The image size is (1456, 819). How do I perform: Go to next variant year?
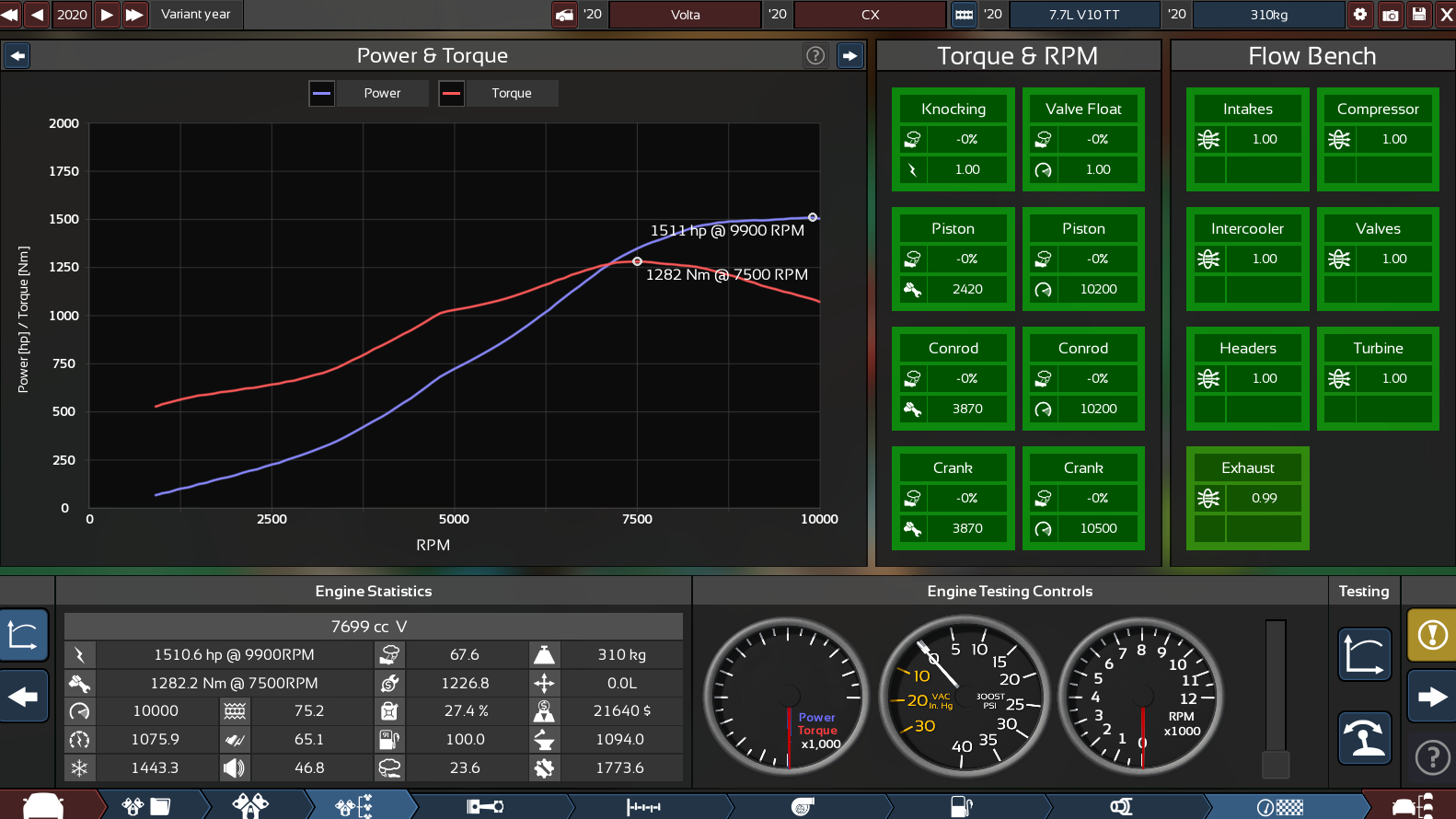pyautogui.click(x=108, y=15)
